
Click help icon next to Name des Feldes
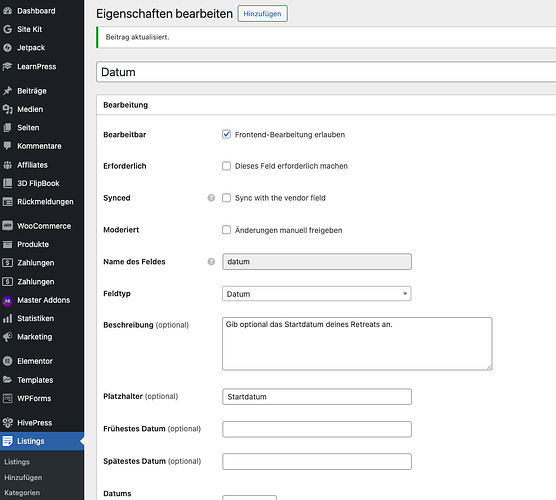211,262
